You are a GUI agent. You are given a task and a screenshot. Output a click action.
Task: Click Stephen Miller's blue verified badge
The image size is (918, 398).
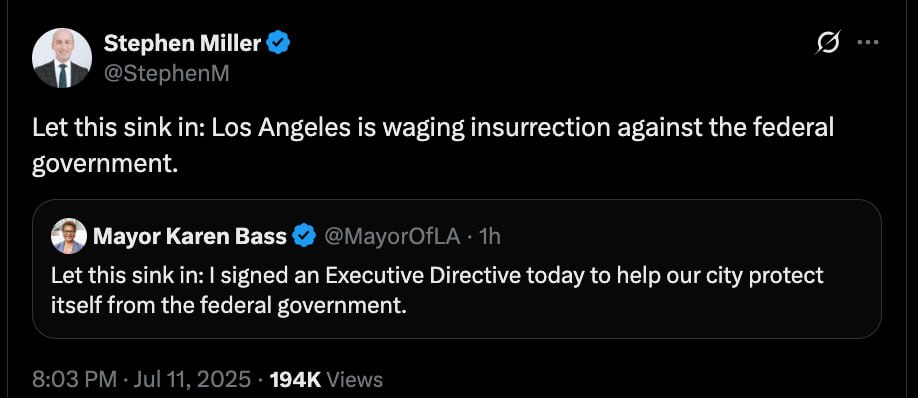tap(279, 43)
